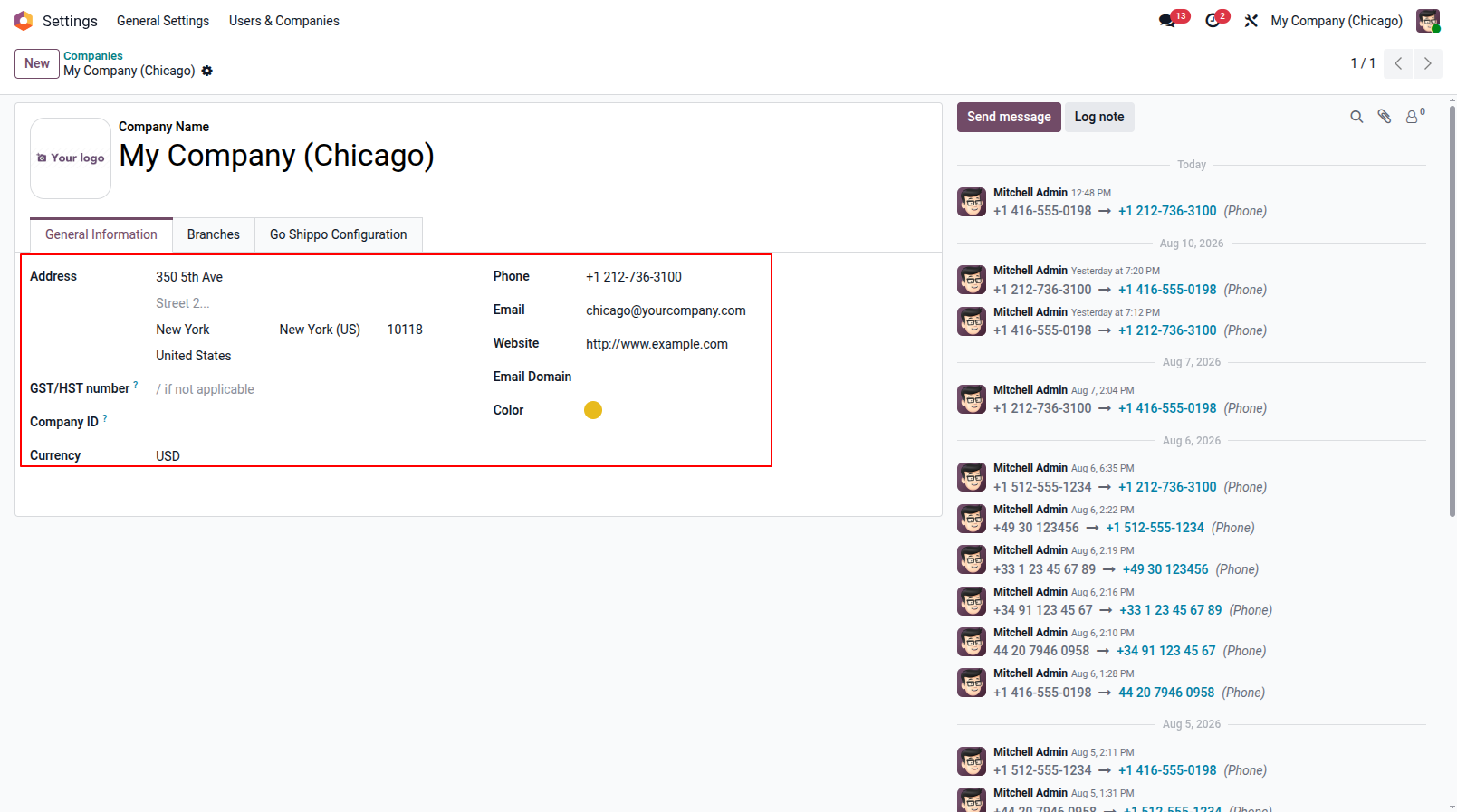Go to previous record arrow

[1398, 63]
